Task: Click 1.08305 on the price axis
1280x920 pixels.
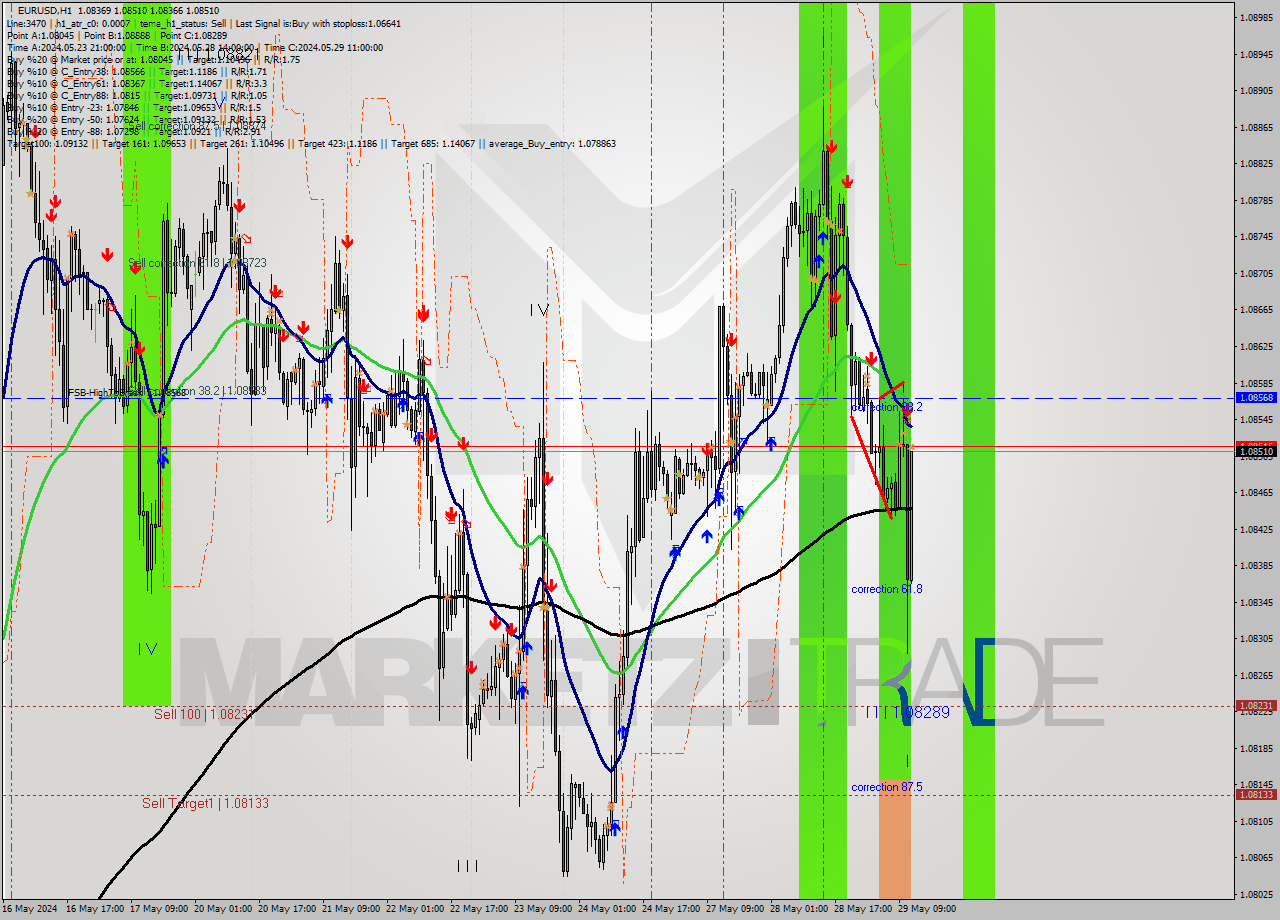Action: tap(1256, 638)
